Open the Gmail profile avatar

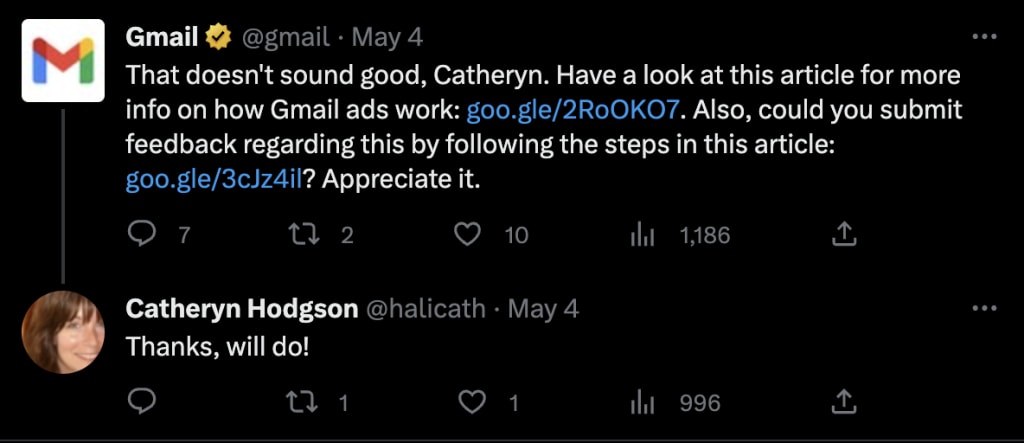point(63,60)
